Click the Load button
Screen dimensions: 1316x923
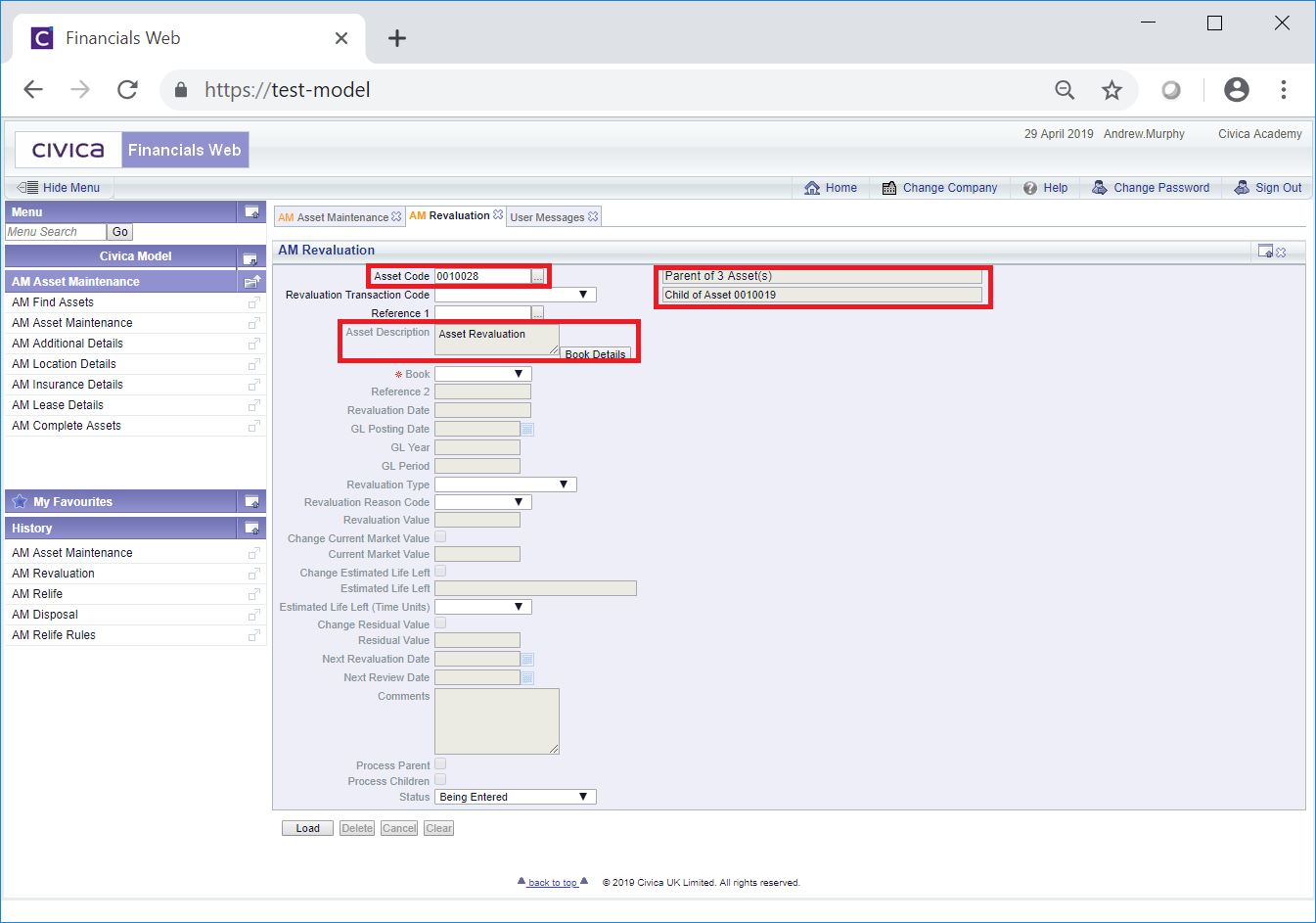(x=307, y=828)
